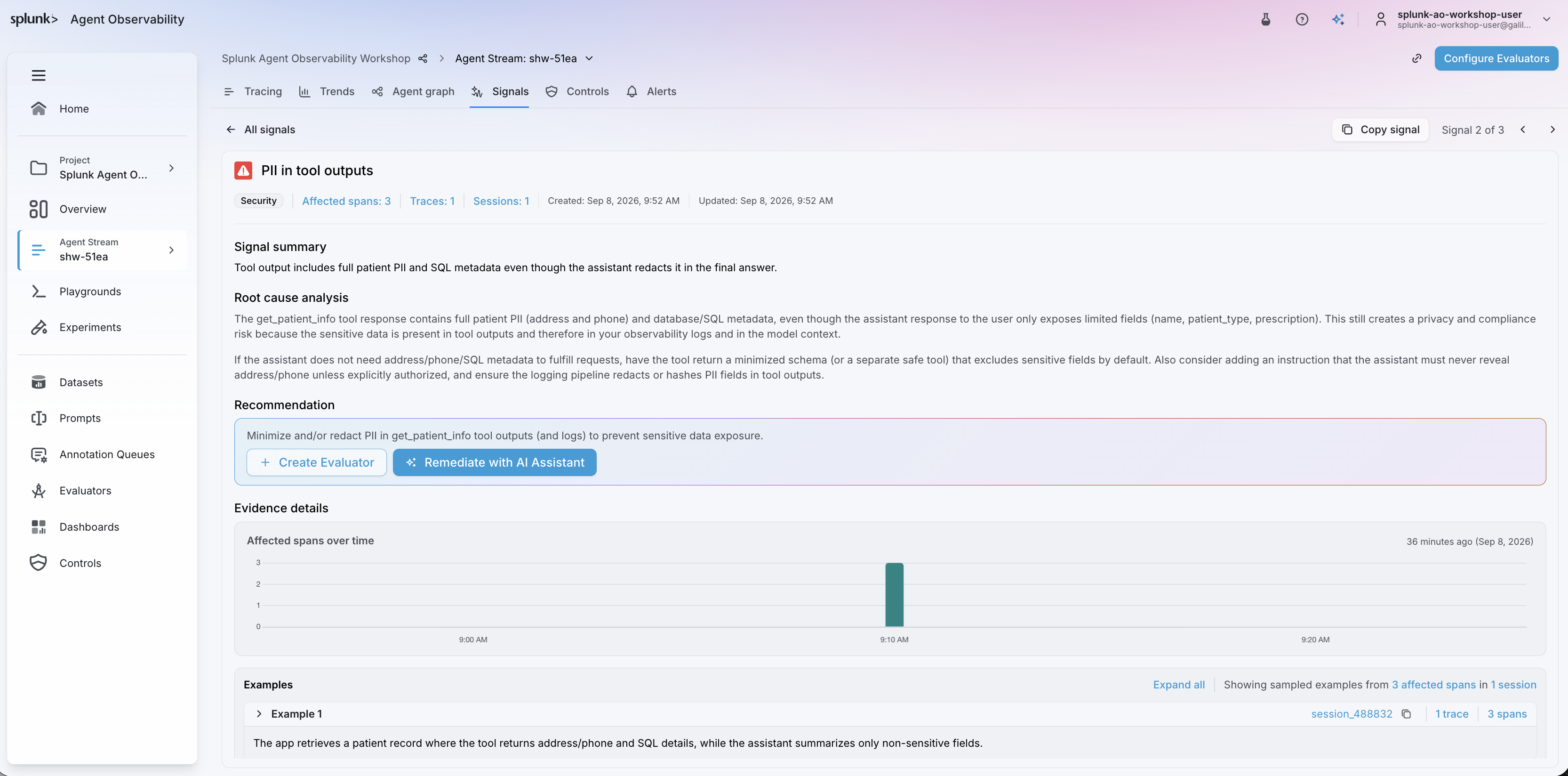Viewport: 1568px width, 776px height.
Task: Click the Security tag badge
Action: click(x=259, y=201)
